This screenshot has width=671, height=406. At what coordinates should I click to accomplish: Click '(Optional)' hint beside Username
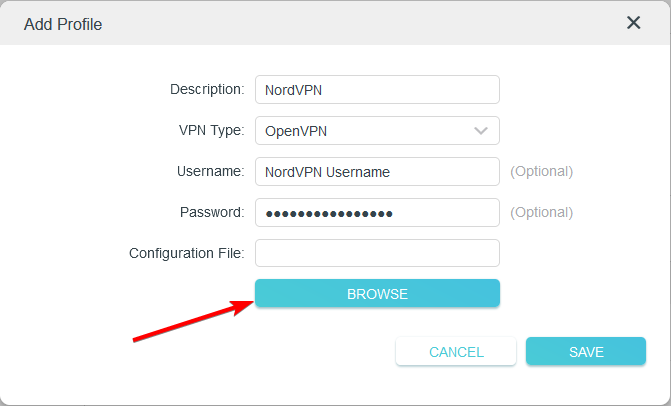click(x=541, y=171)
